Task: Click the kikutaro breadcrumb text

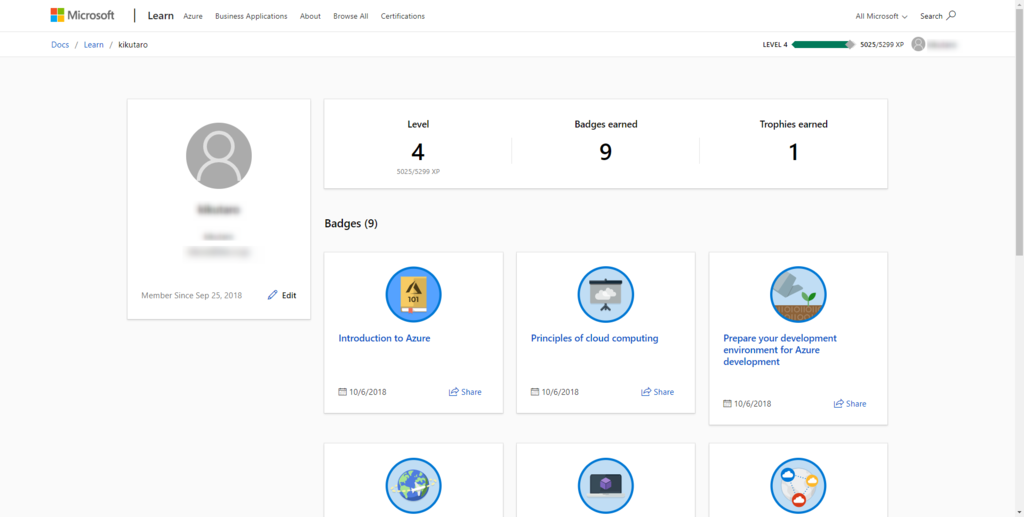Action: point(133,44)
